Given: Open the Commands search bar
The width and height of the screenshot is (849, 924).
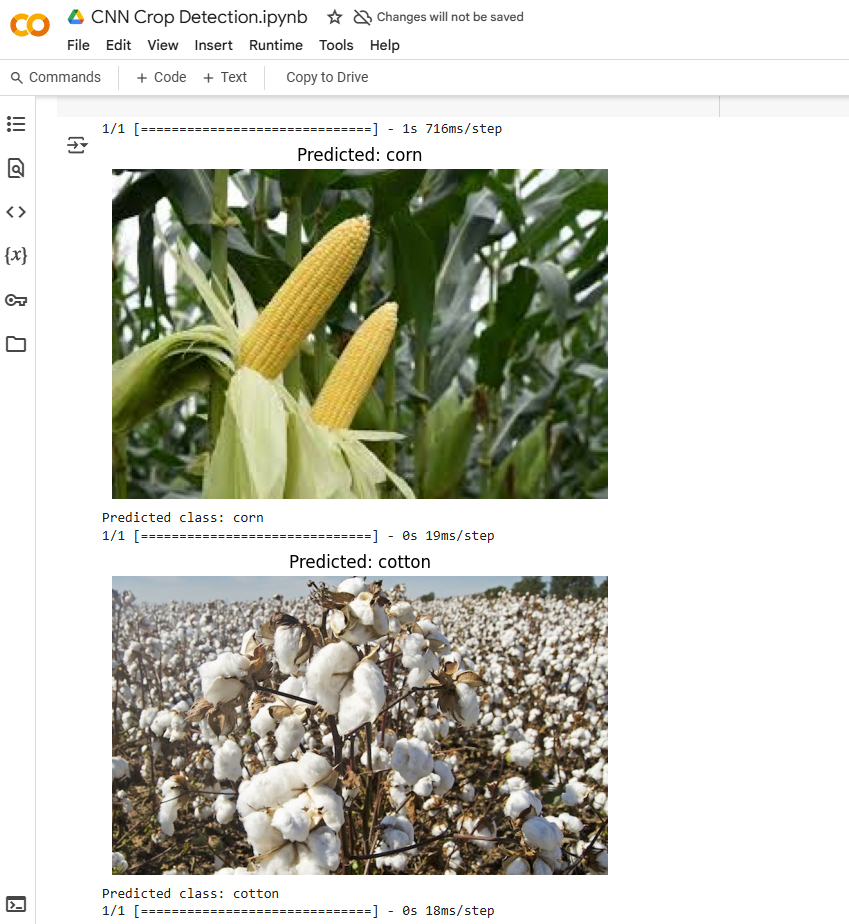Looking at the screenshot, I should click(56, 77).
